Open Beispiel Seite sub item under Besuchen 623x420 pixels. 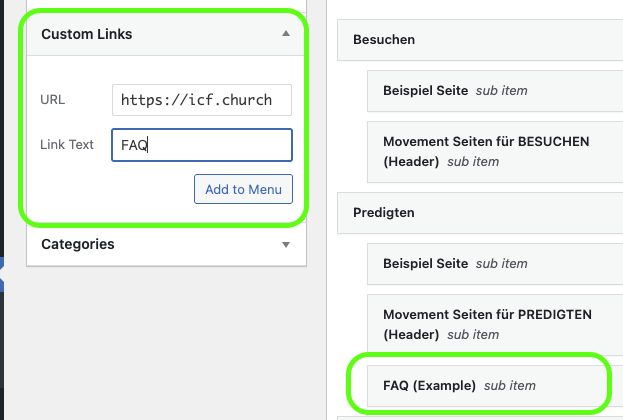tap(425, 91)
